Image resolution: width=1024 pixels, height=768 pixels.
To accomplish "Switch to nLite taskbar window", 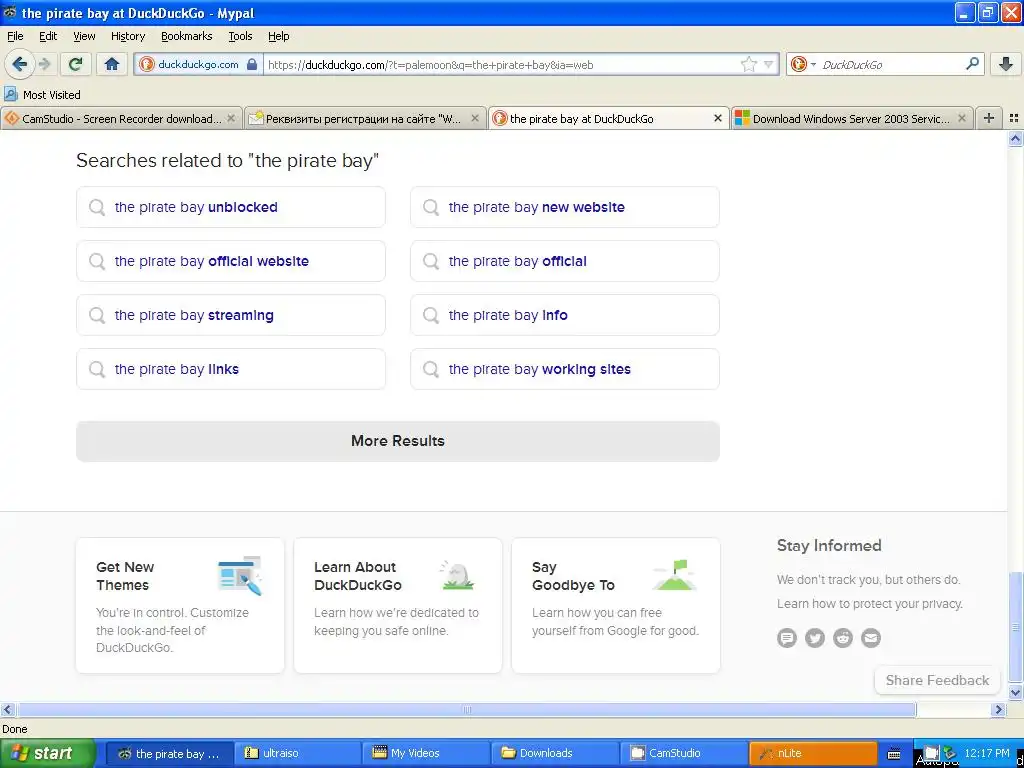I will tap(812, 754).
